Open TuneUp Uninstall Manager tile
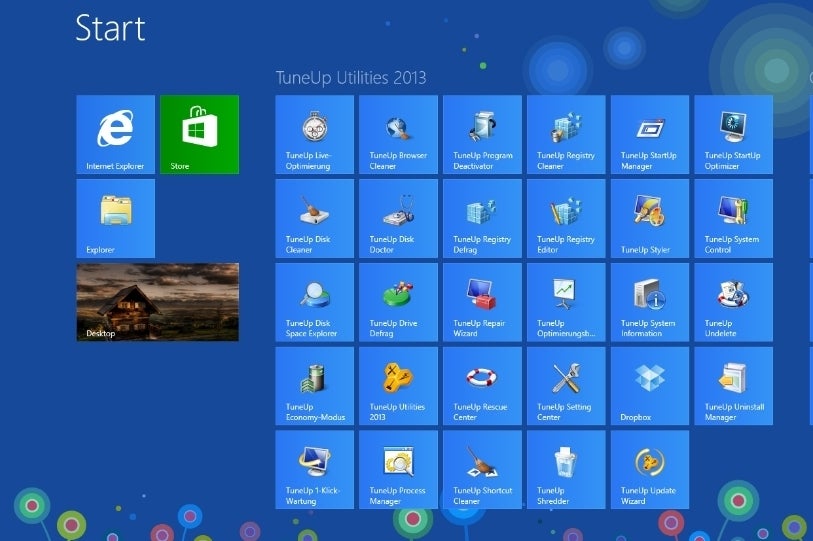This screenshot has height=541, width=813. [x=734, y=386]
